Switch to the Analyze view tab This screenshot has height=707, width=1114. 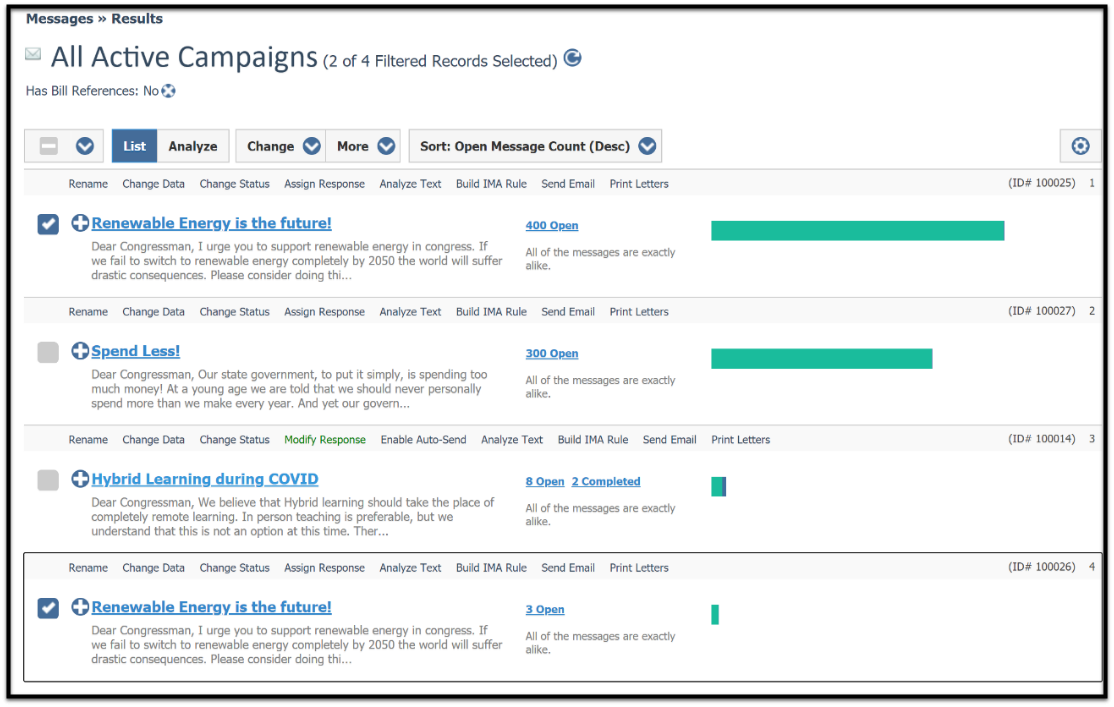(193, 146)
